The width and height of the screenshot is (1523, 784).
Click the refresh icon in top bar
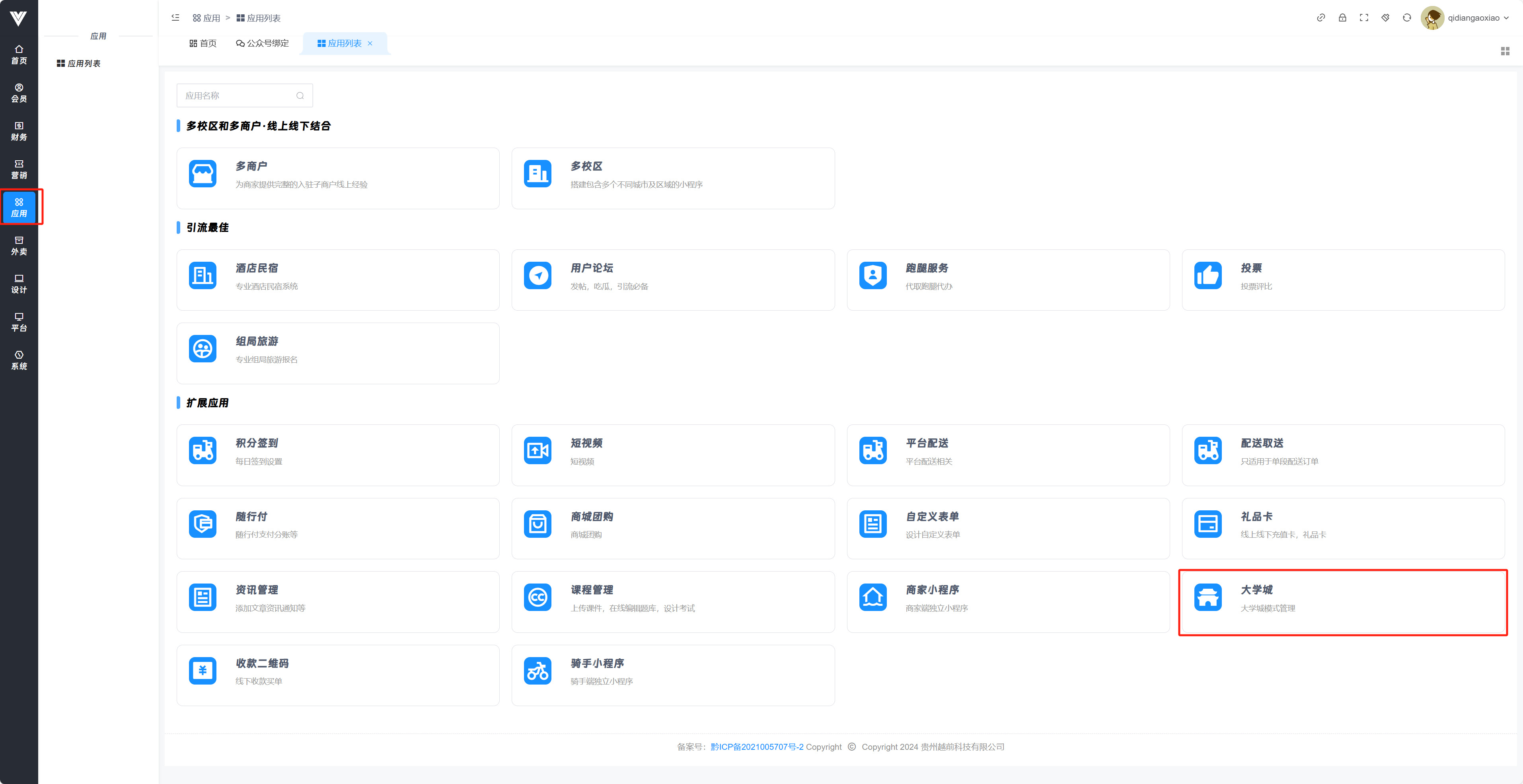[1406, 18]
